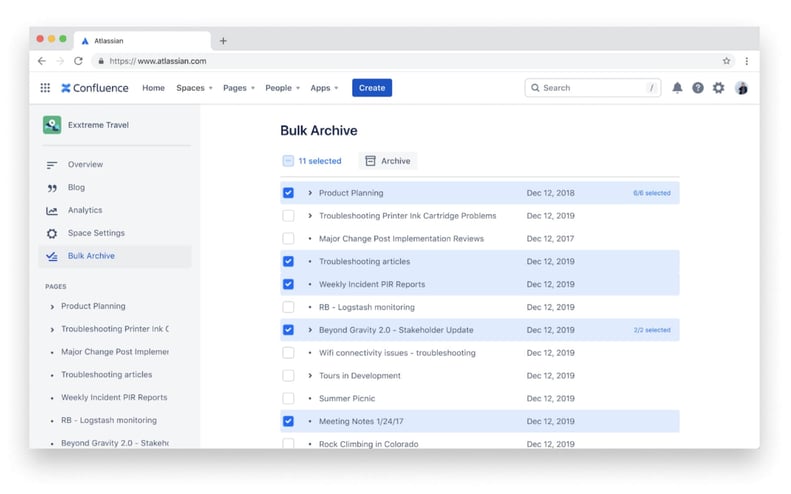
Task: Click the Space Settings gear icon
Action: point(52,233)
